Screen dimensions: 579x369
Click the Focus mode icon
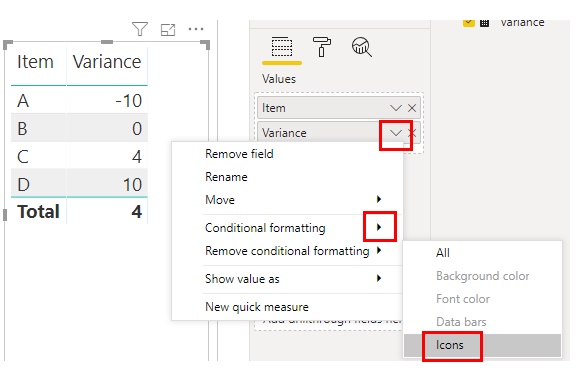click(168, 30)
